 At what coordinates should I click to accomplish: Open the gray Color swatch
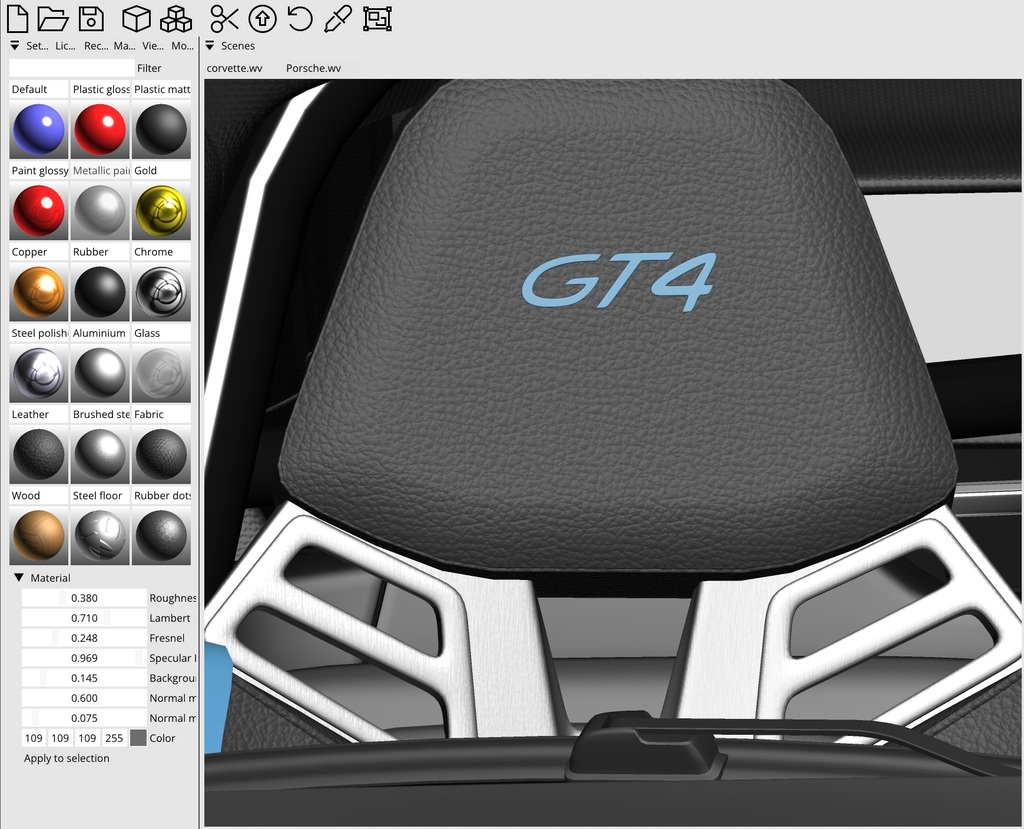pyautogui.click(x=138, y=738)
